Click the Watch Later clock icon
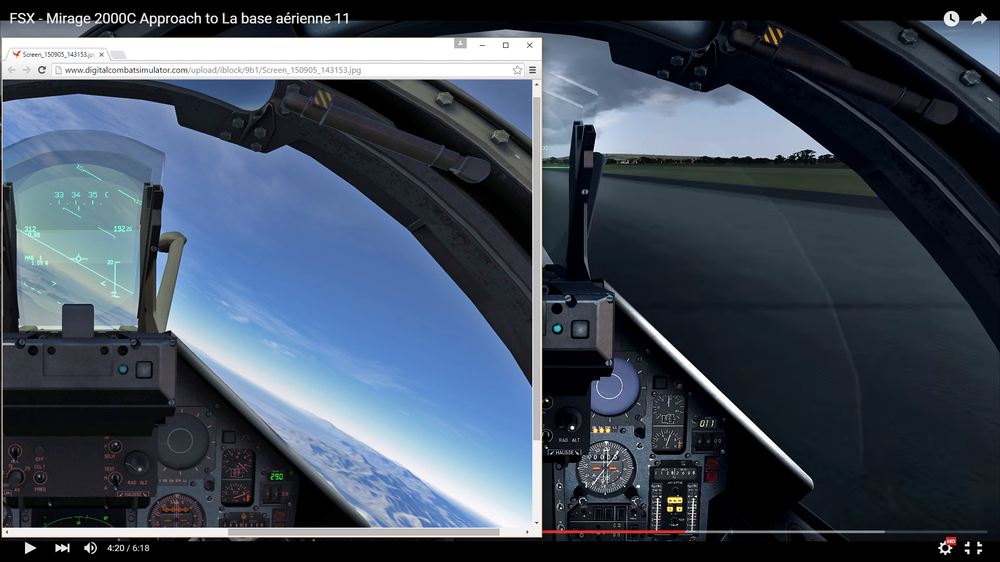Image resolution: width=1000 pixels, height=562 pixels. 951,18
